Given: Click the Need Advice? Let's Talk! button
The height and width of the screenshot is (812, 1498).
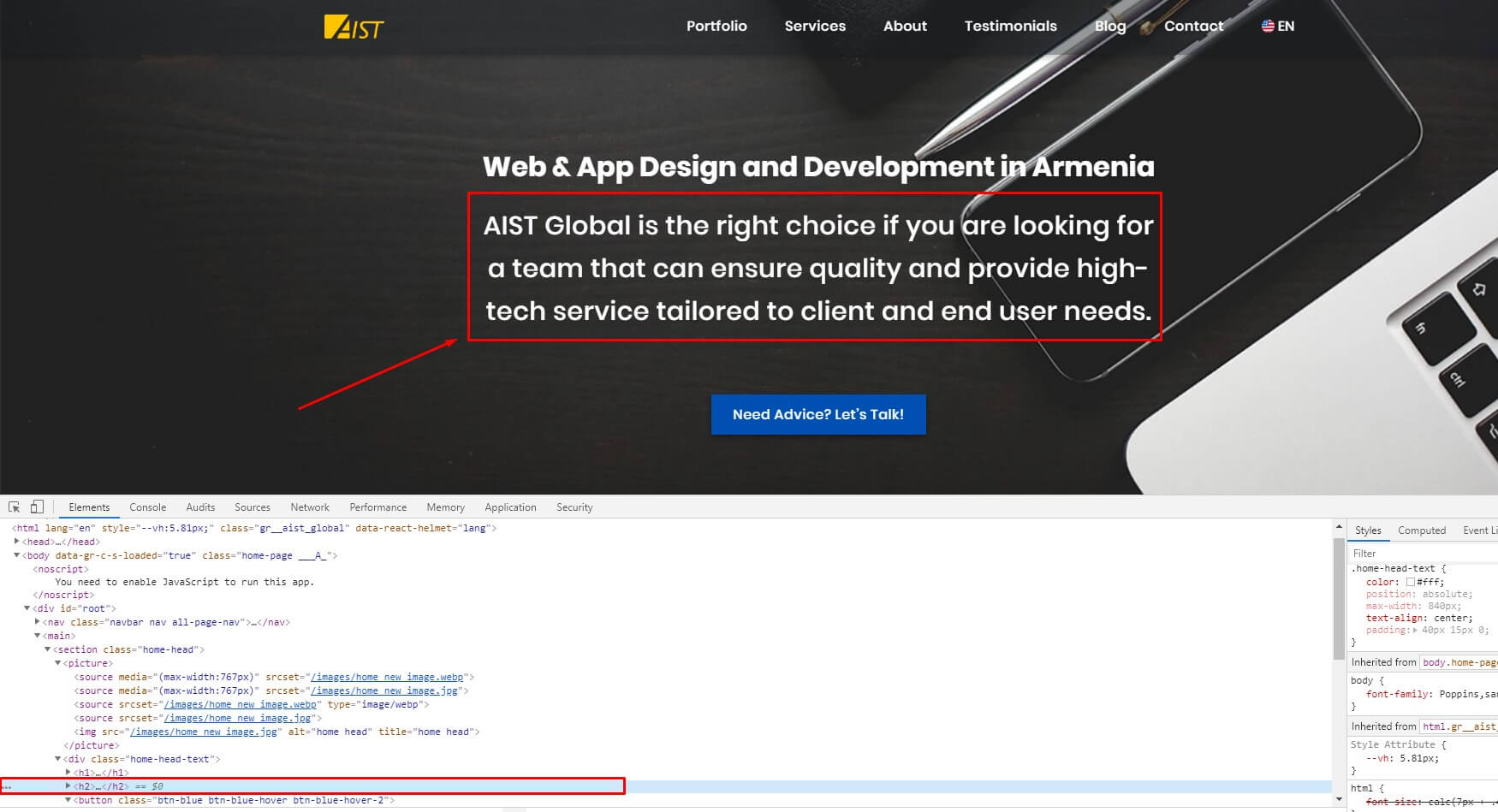Looking at the screenshot, I should [x=817, y=414].
